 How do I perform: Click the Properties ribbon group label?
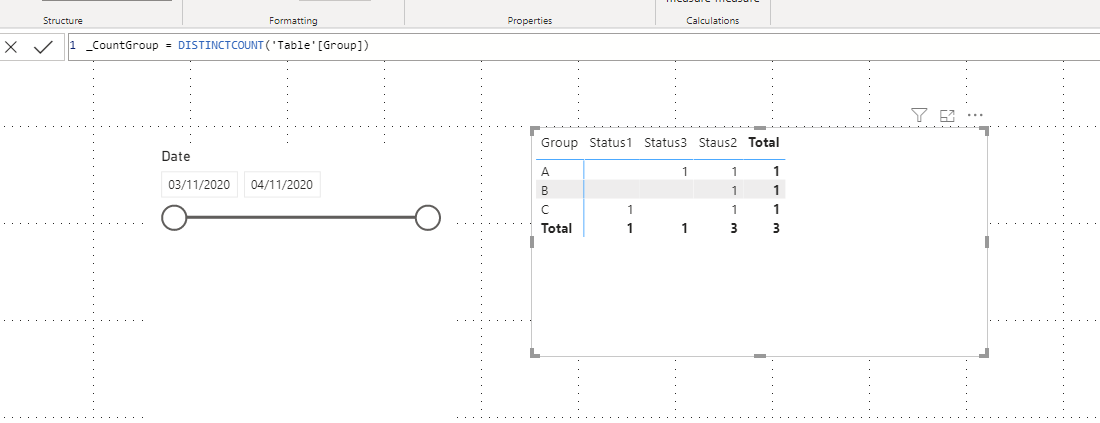coord(530,21)
